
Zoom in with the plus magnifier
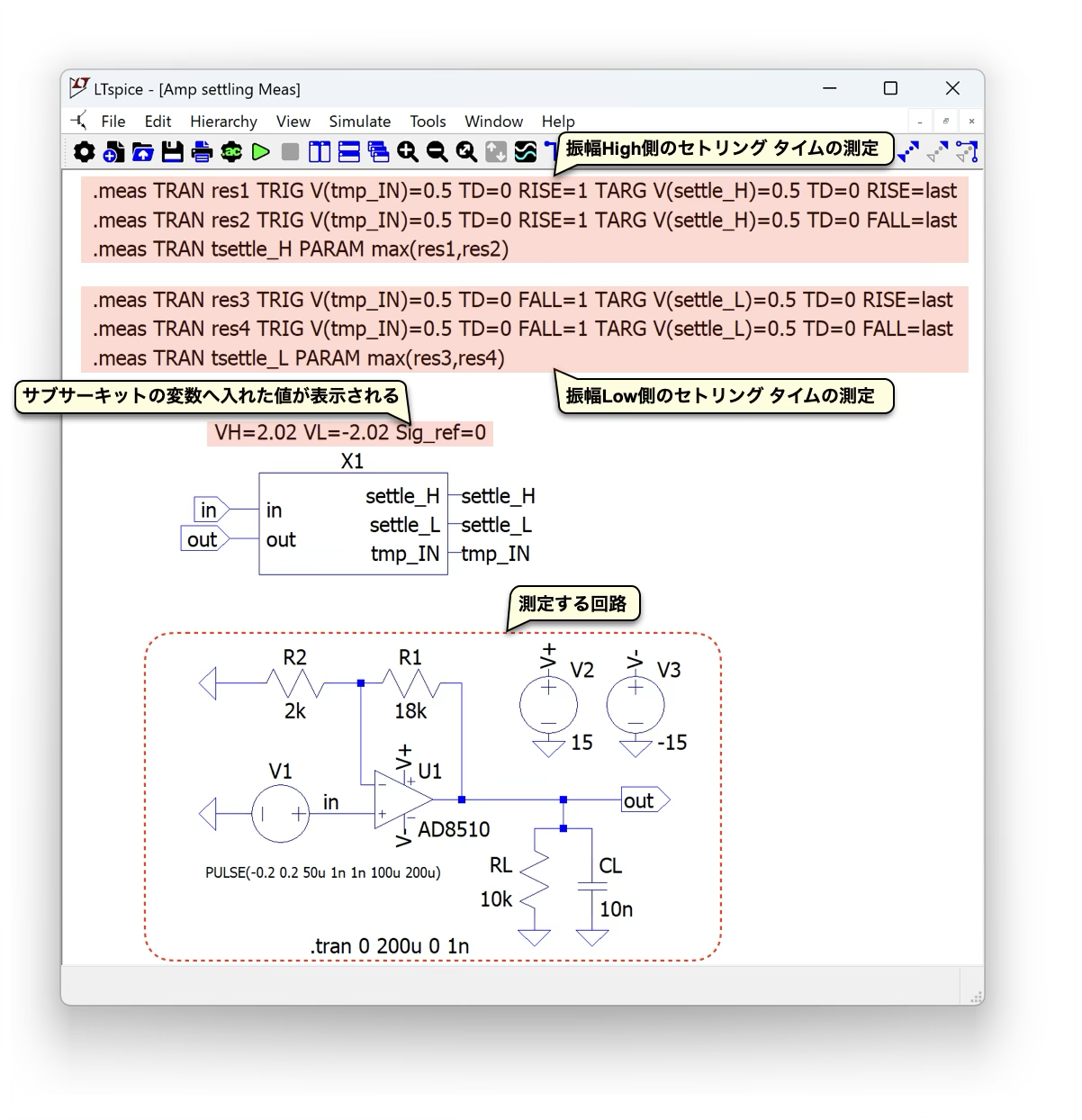point(408,152)
